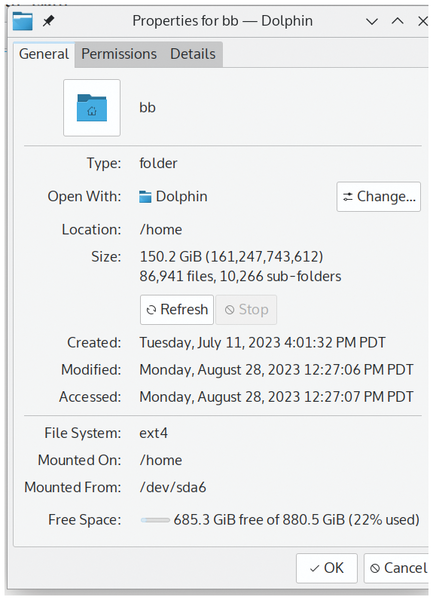This screenshot has width=433, height=600.
Task: Cancel the Properties dialog
Action: (x=398, y=568)
